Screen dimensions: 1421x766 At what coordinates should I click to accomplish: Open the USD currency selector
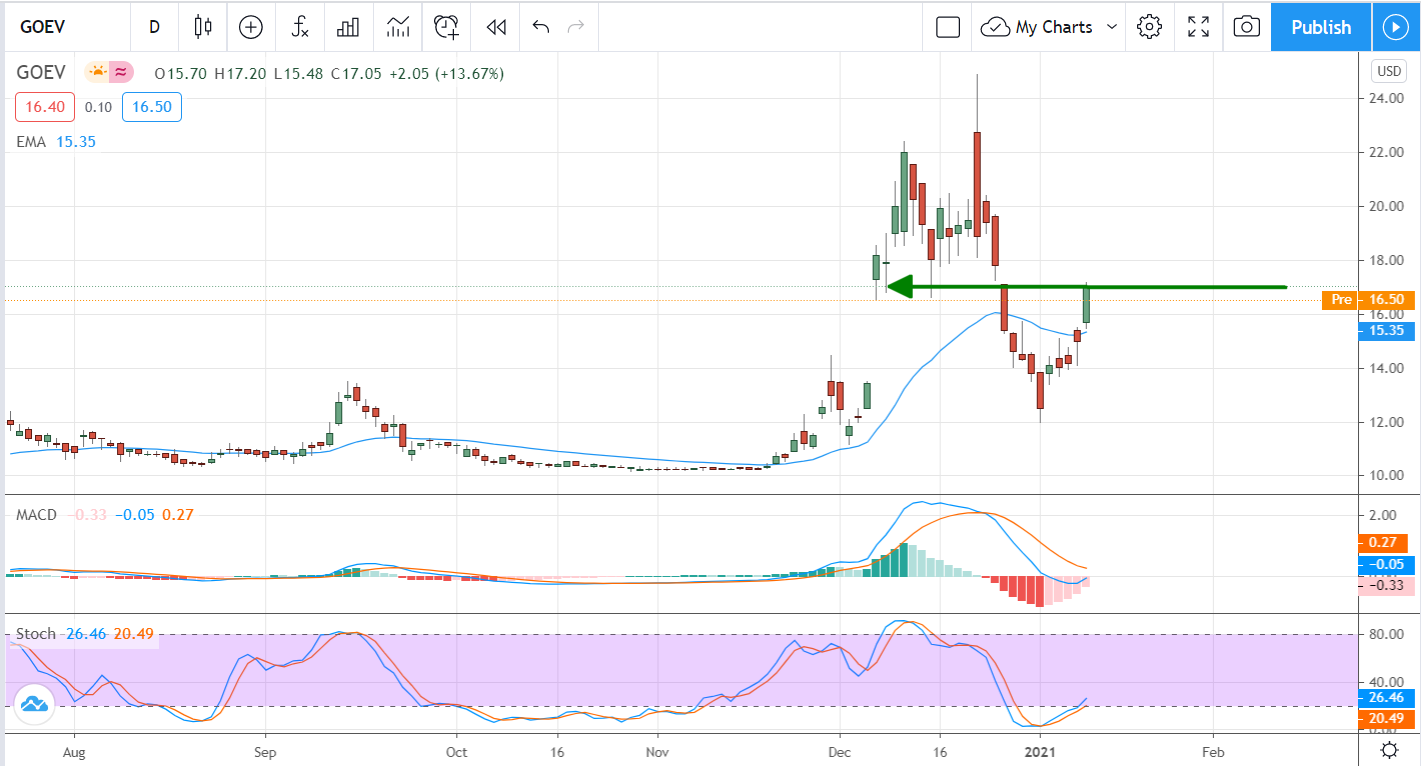(1389, 71)
